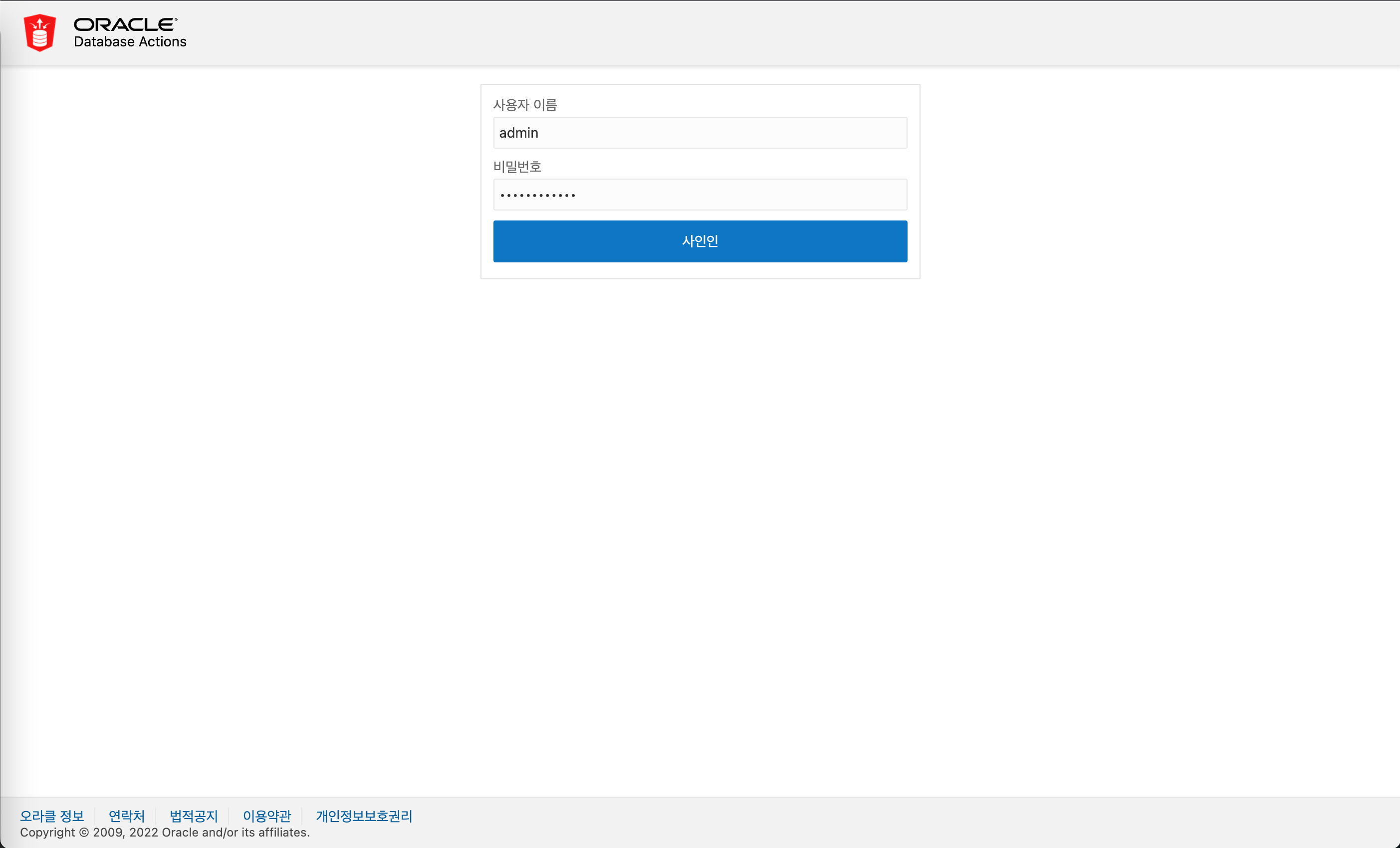Viewport: 1400px width, 848px height.
Task: Open the 법적공지 footer link
Action: pos(194,816)
